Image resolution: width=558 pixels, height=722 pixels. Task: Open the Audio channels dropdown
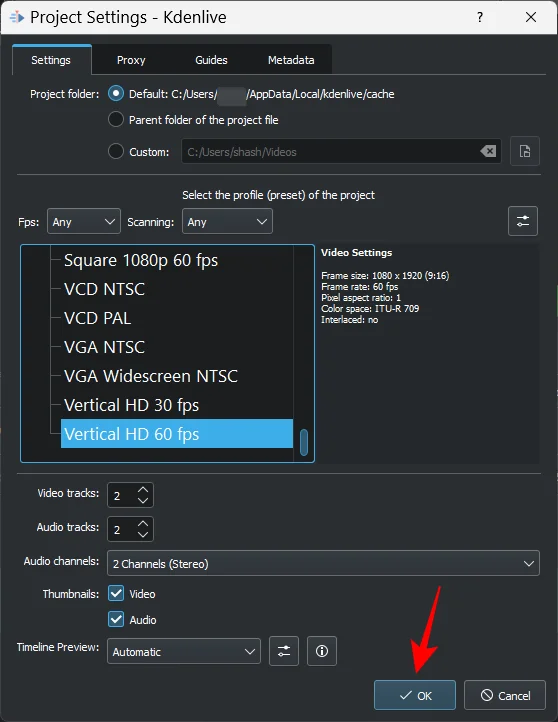(x=323, y=563)
